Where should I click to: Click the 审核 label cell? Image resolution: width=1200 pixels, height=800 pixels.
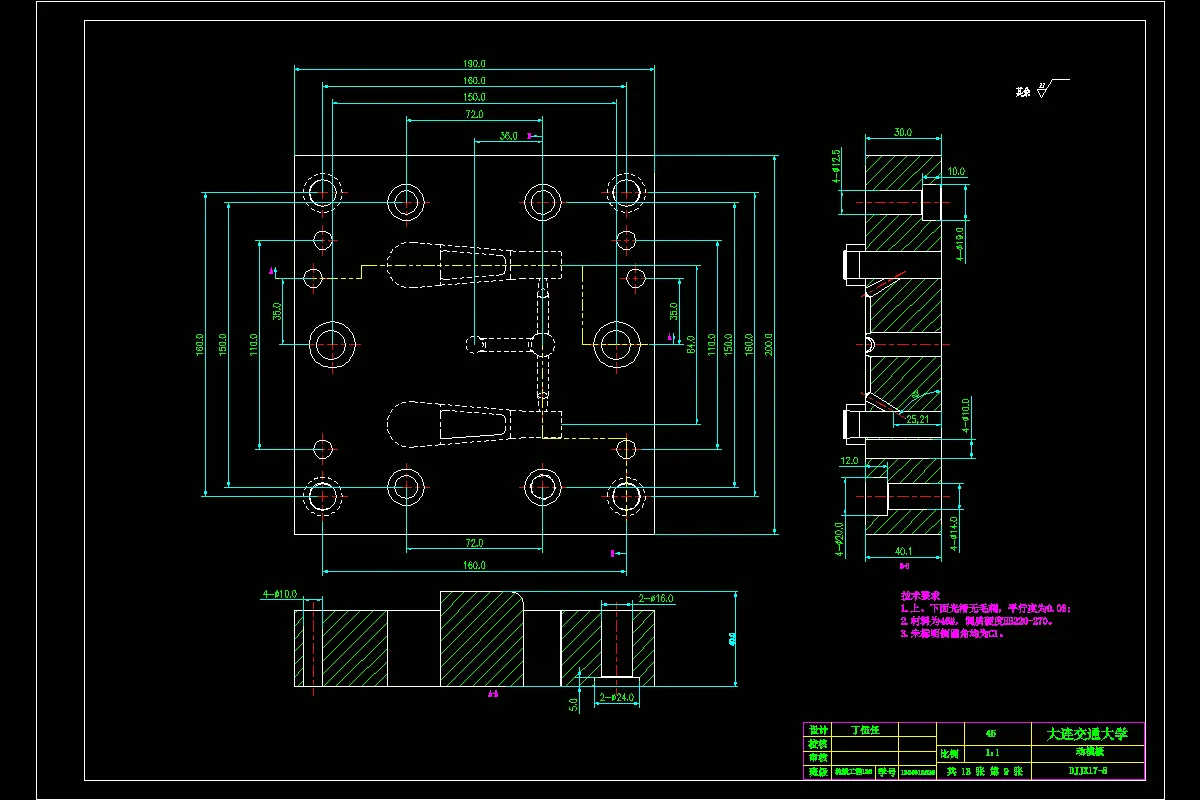click(818, 758)
